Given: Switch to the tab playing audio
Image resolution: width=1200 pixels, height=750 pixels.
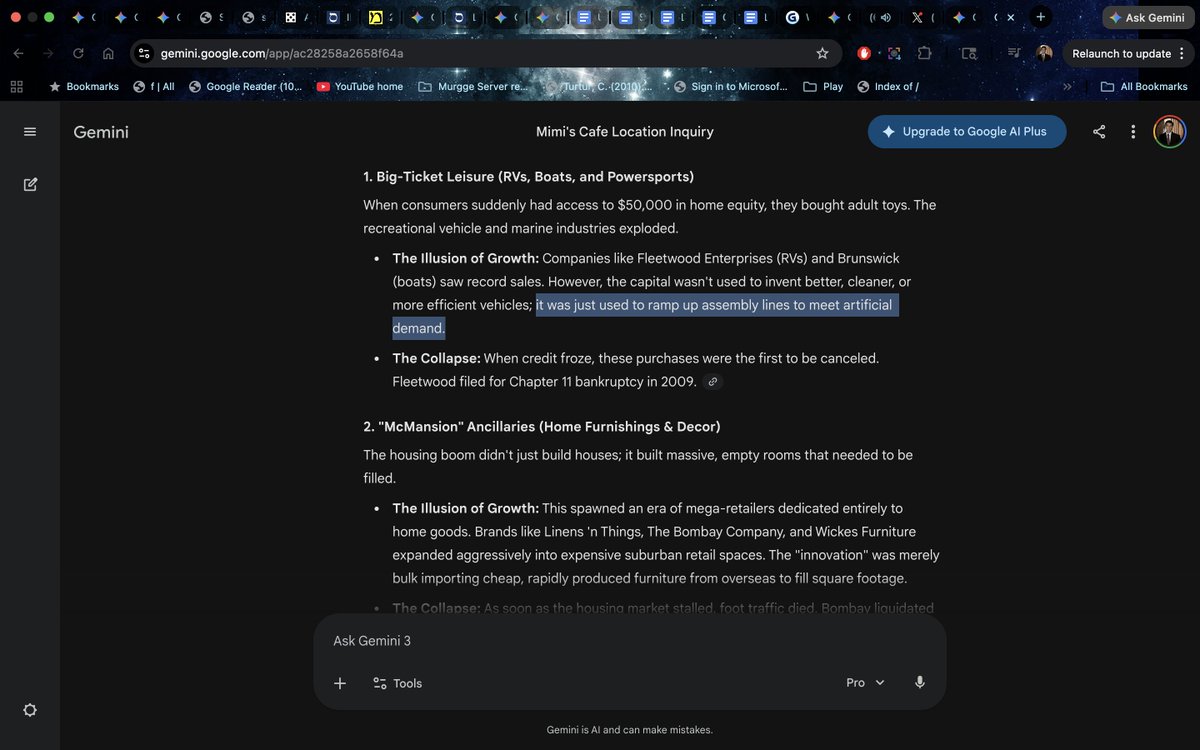Looking at the screenshot, I should tap(882, 18).
